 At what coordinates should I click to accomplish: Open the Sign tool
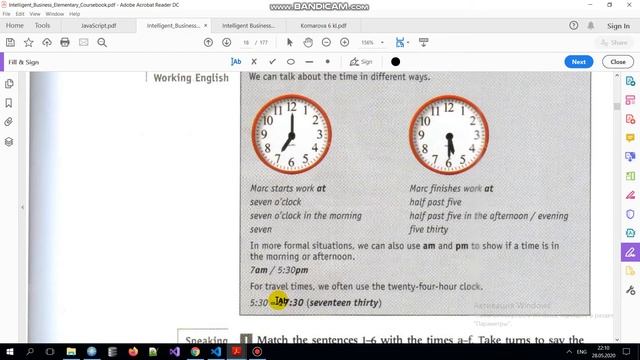click(361, 62)
